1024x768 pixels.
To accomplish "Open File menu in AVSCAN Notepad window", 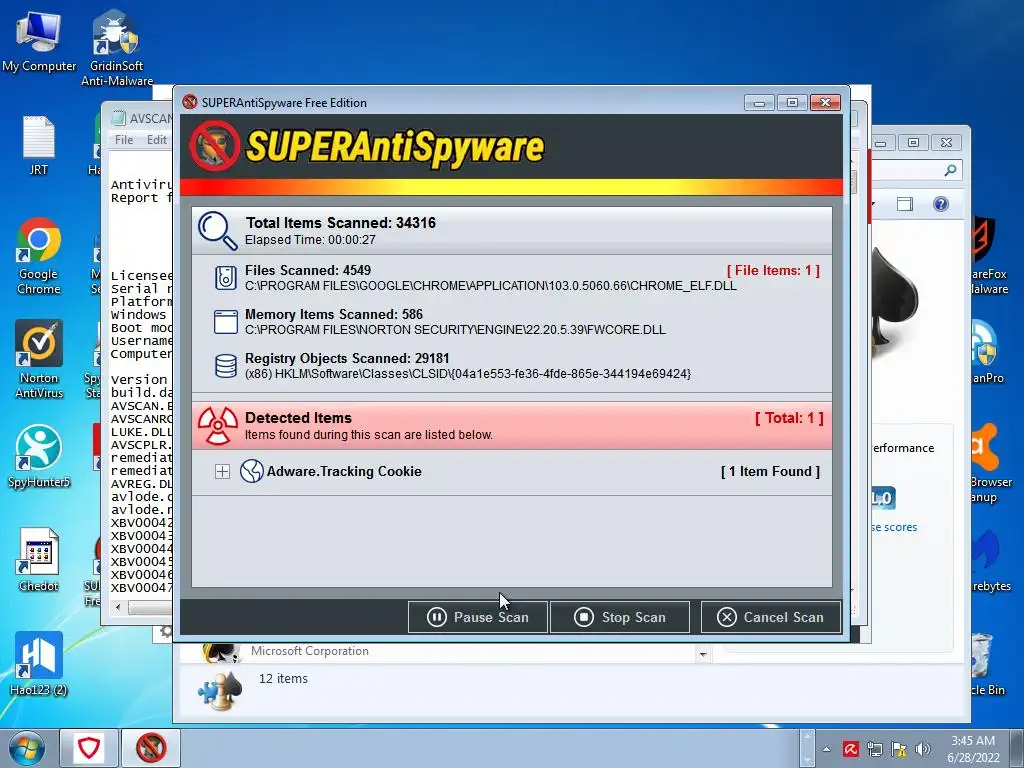I will (123, 140).
